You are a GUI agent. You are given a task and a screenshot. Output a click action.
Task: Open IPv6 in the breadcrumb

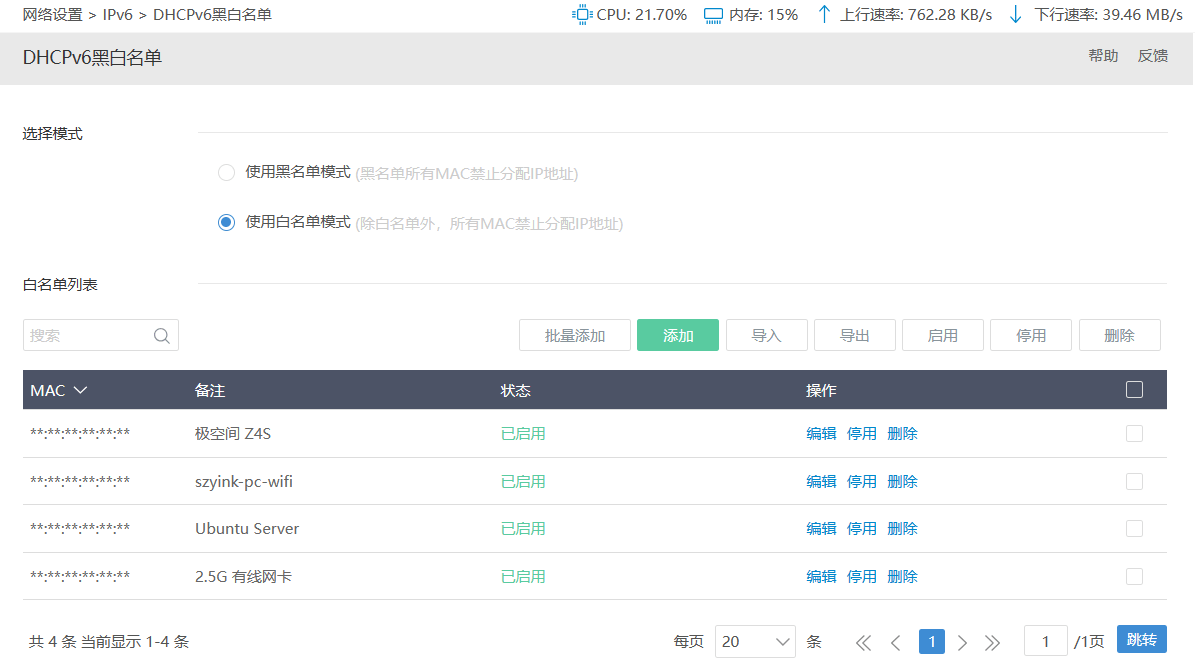(117, 14)
